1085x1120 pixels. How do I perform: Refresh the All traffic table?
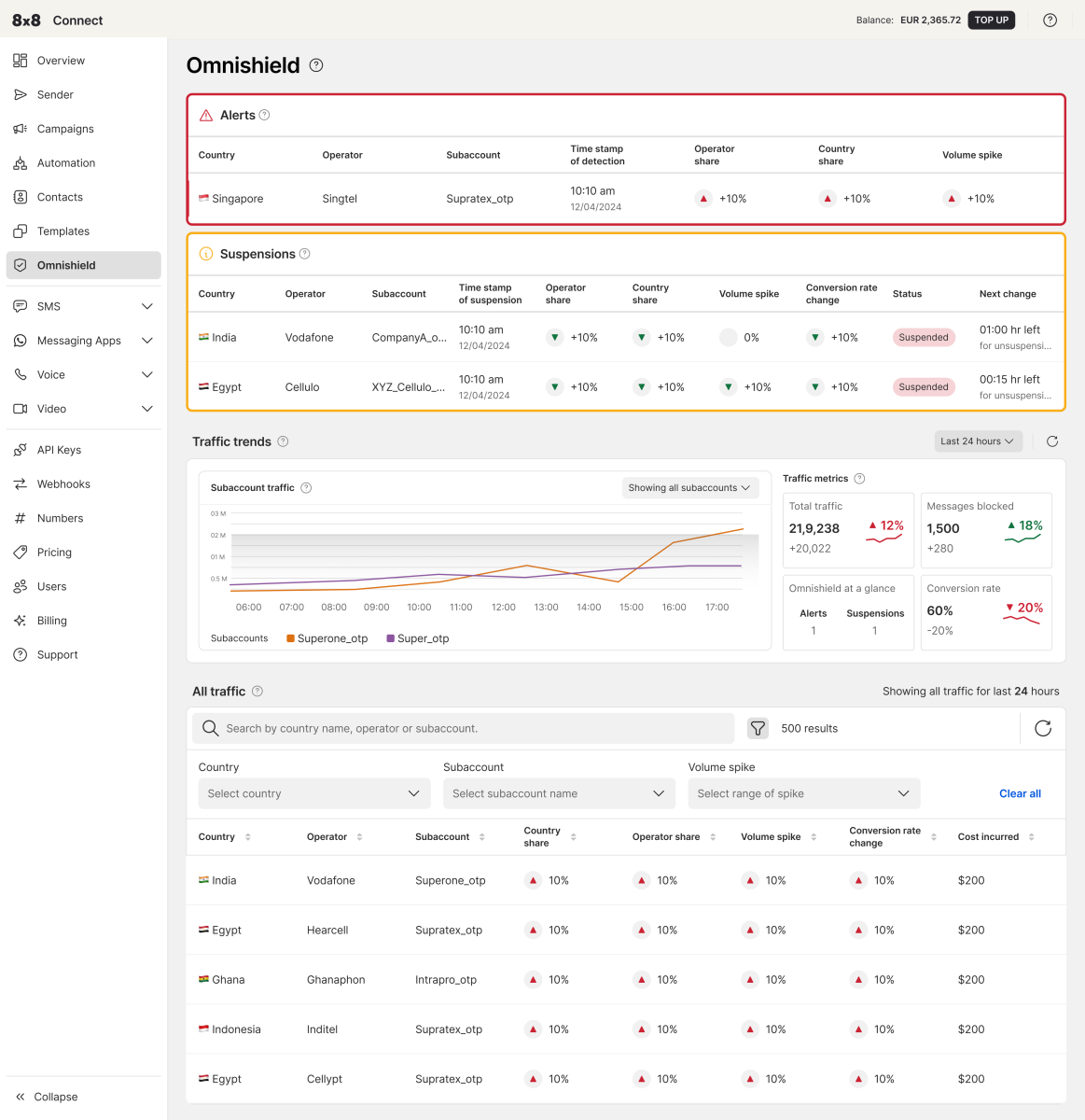click(1043, 729)
